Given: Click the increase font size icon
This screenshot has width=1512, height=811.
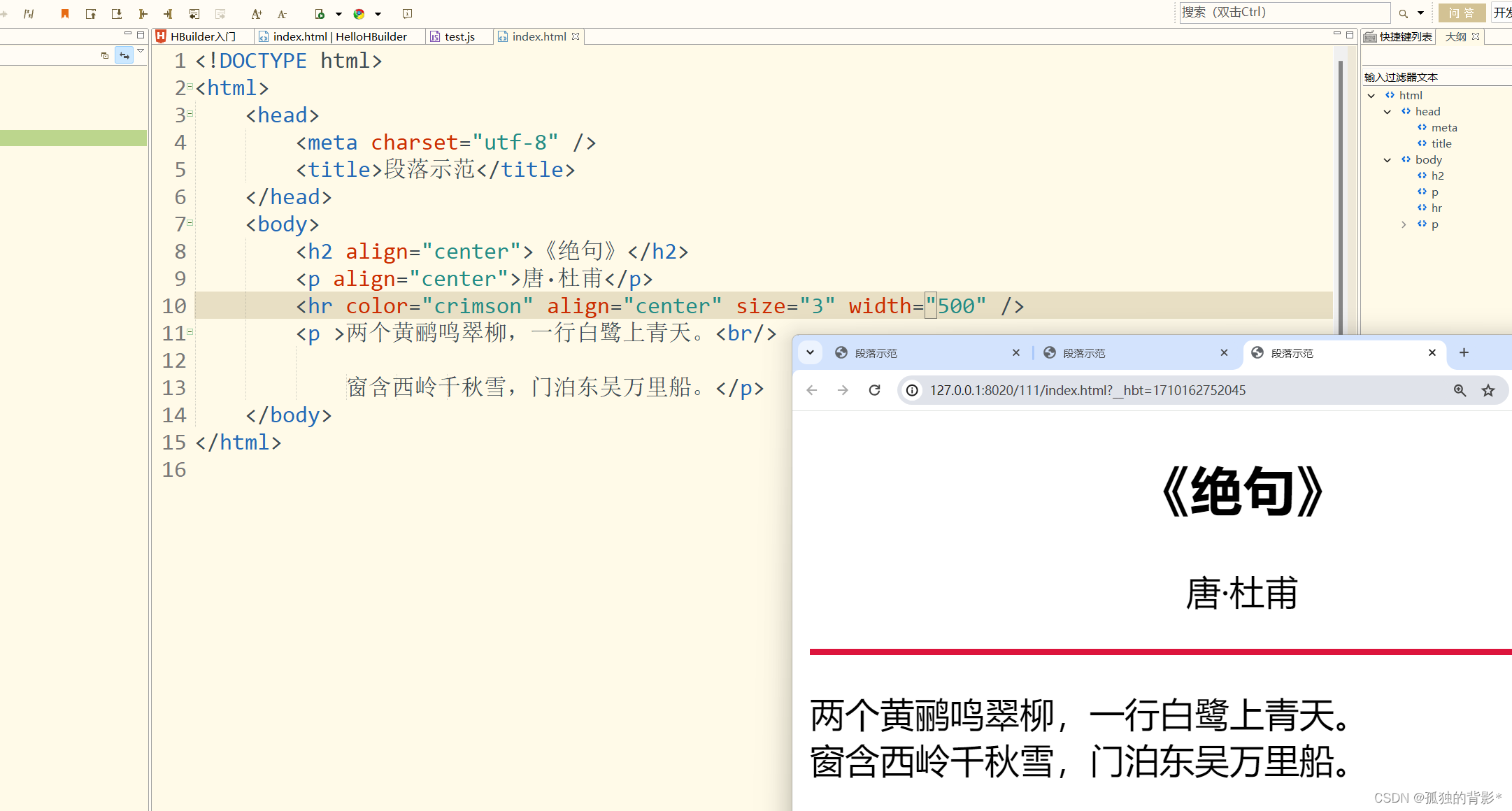Looking at the screenshot, I should (x=257, y=14).
